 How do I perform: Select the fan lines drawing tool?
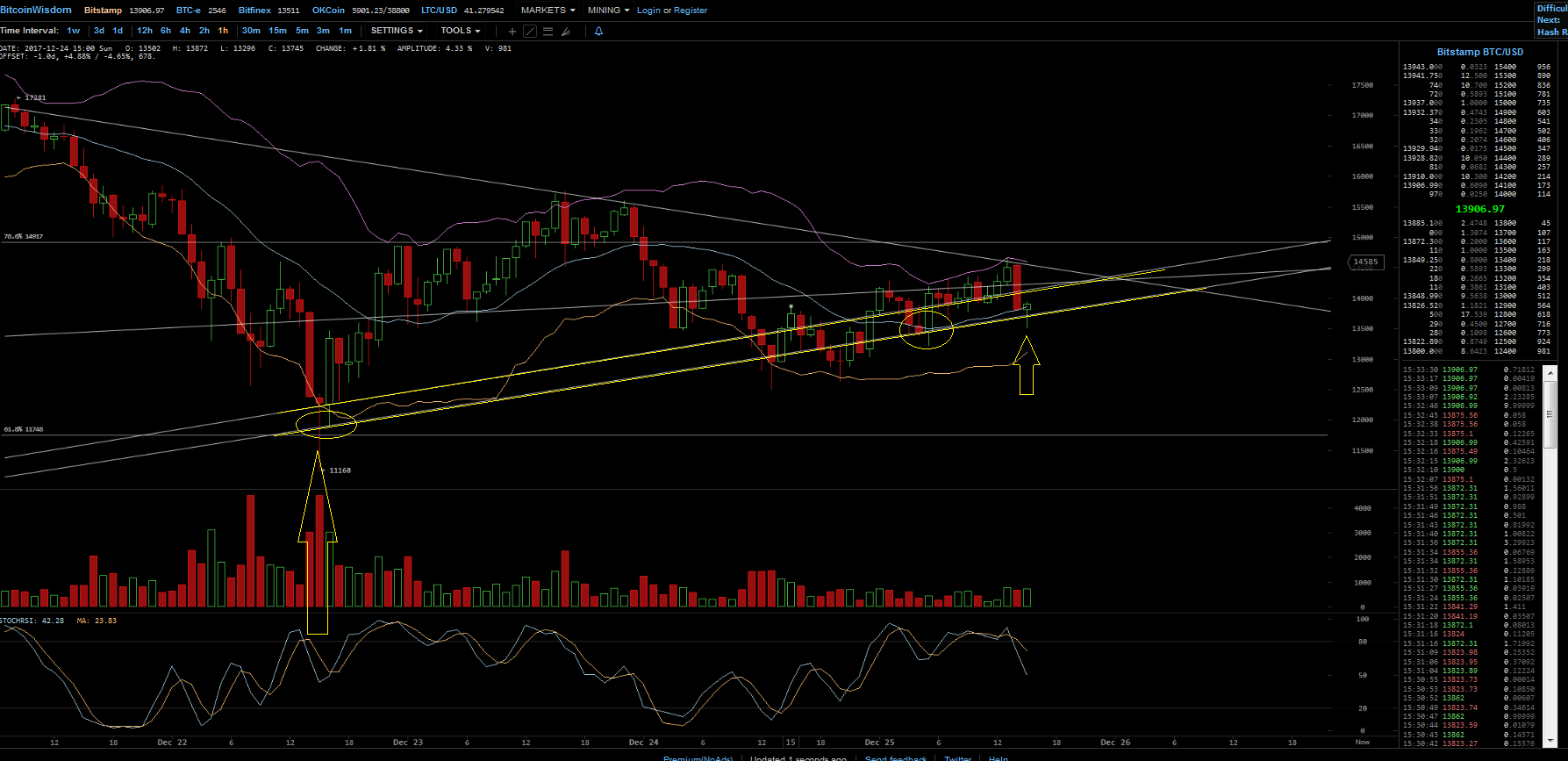(566, 31)
